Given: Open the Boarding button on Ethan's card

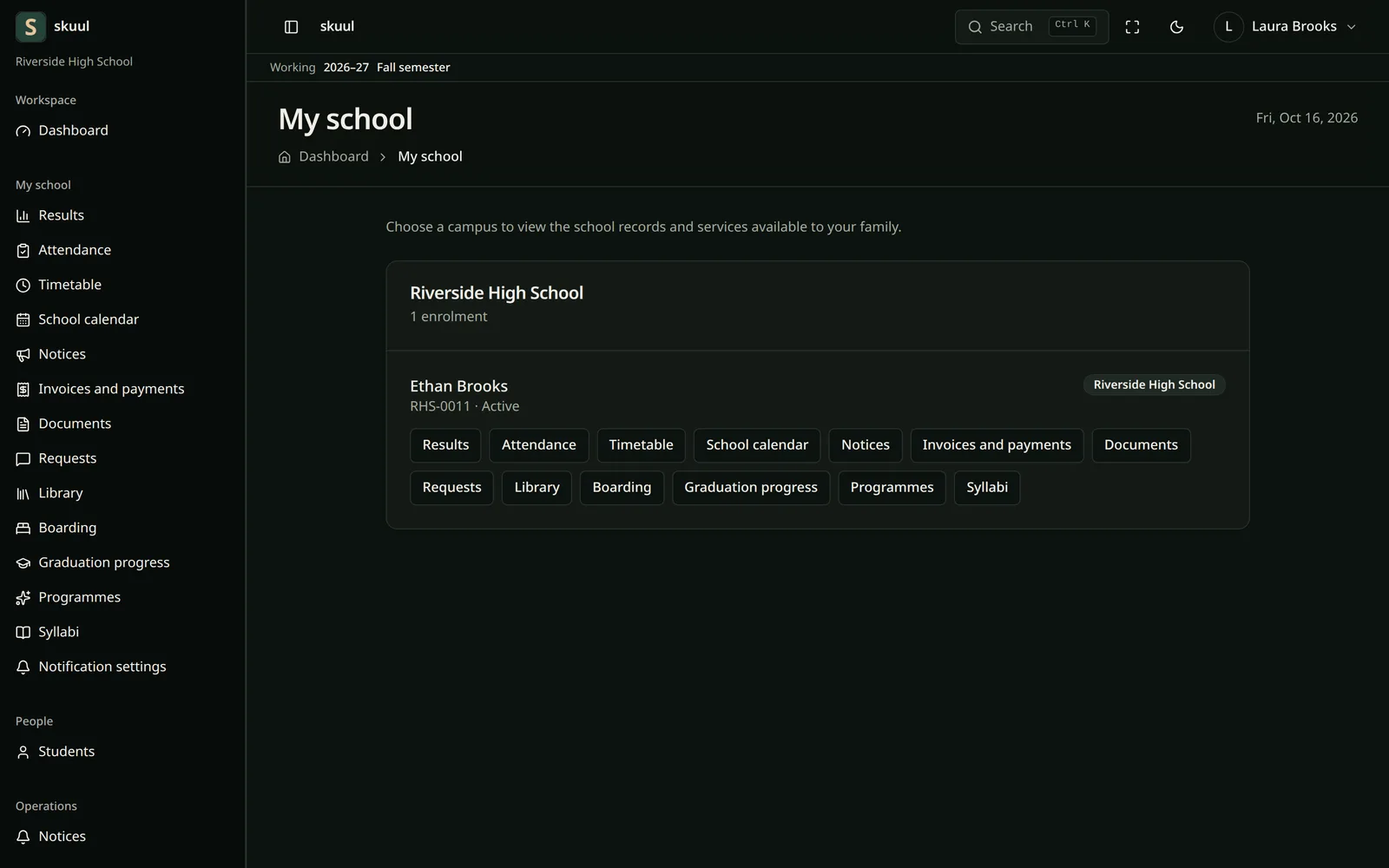Looking at the screenshot, I should [622, 488].
